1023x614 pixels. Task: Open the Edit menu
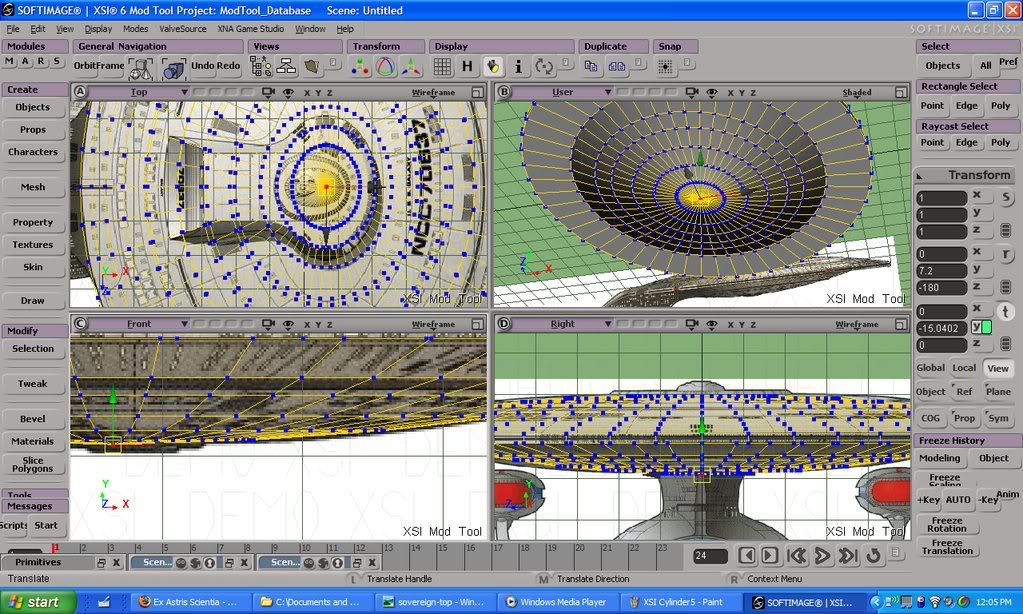(x=38, y=29)
